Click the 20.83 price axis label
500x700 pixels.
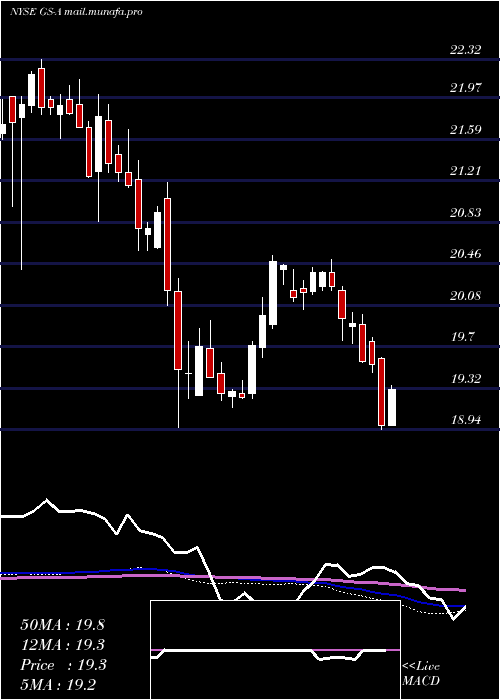pyautogui.click(x=466, y=213)
